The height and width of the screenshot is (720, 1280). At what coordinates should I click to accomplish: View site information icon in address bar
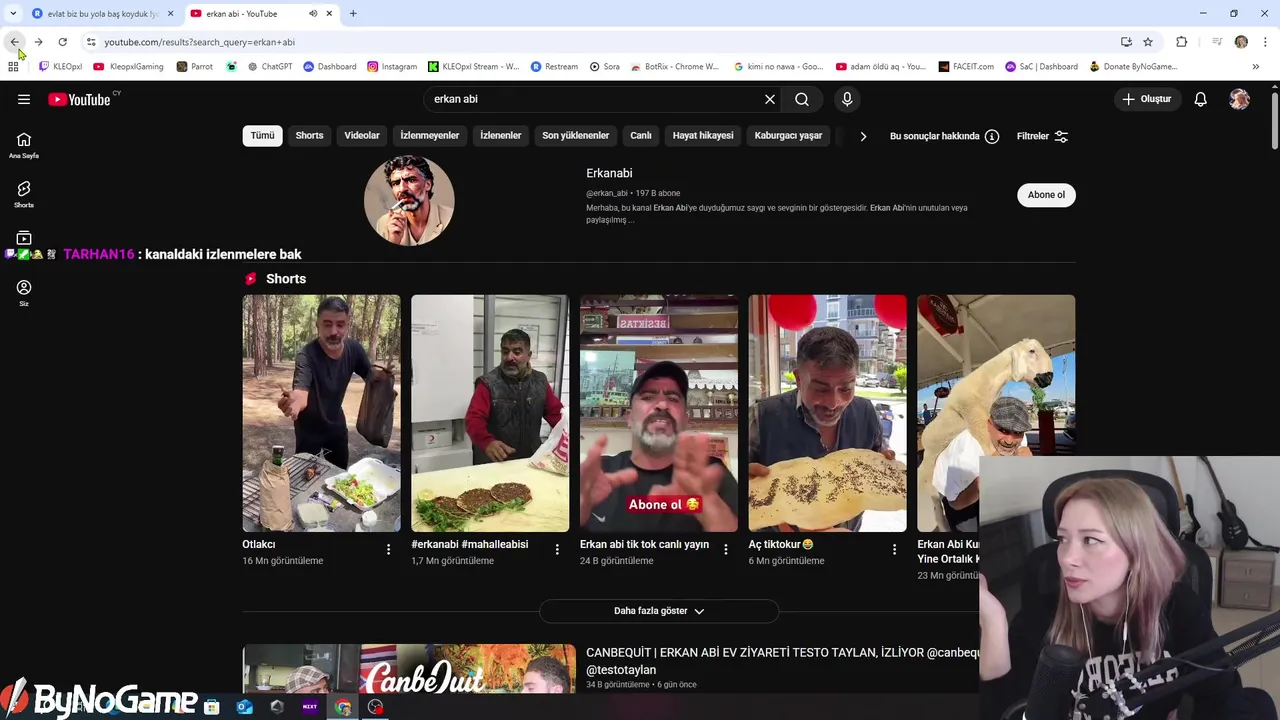91,42
